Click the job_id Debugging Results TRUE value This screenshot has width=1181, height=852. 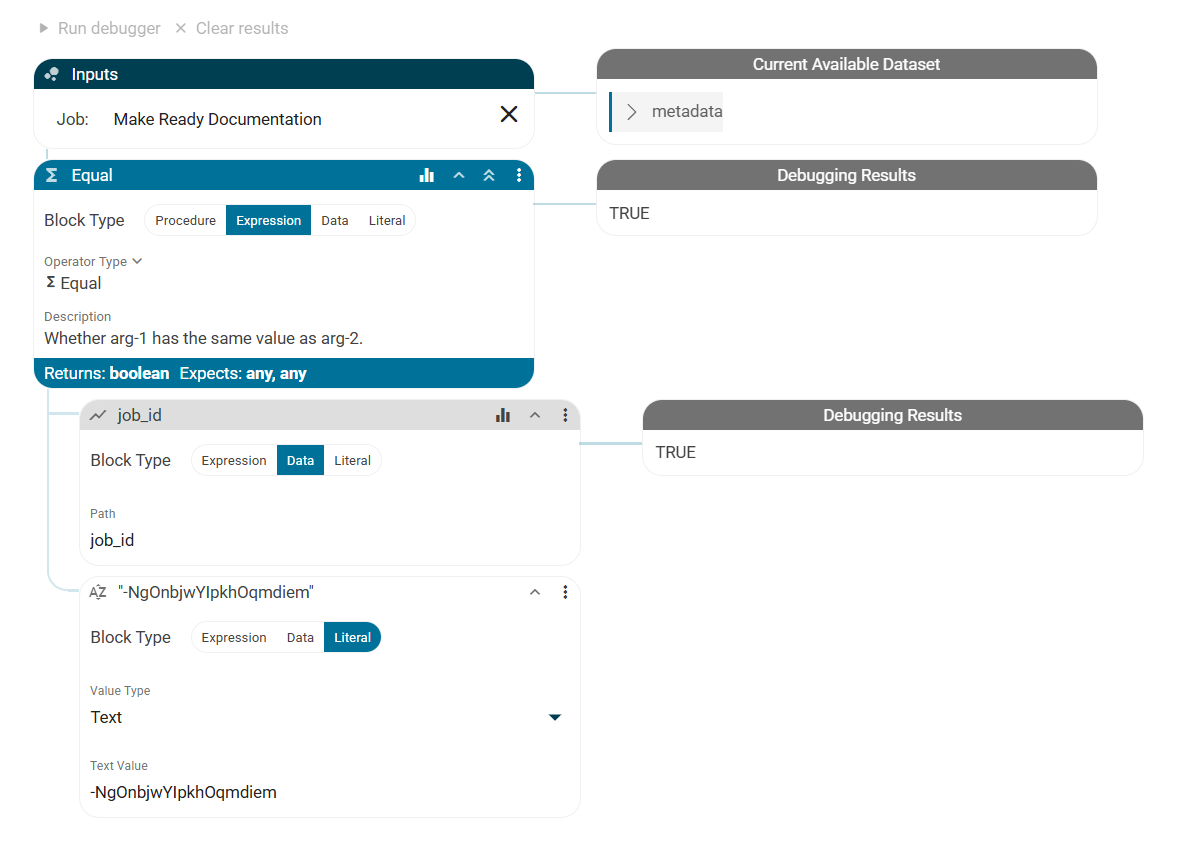(676, 452)
